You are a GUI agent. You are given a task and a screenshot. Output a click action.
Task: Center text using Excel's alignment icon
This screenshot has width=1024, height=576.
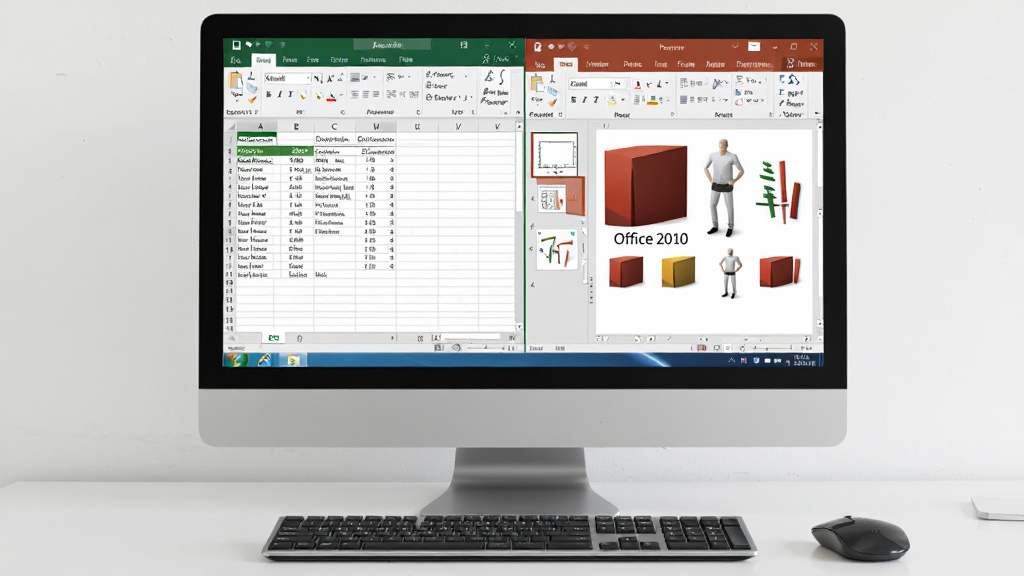(366, 95)
